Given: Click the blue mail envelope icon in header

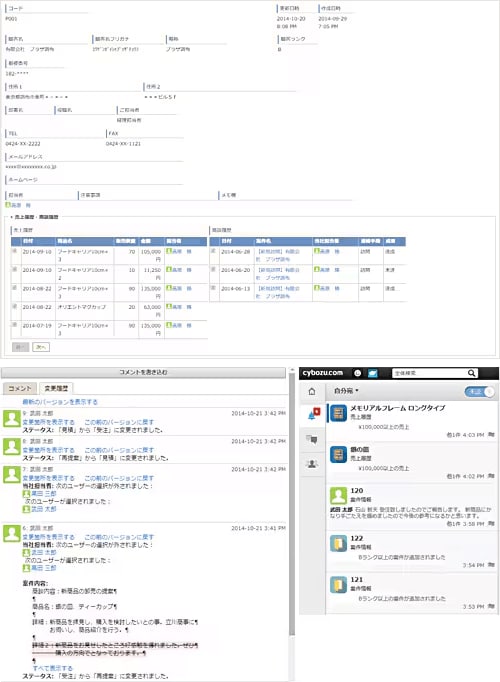Looking at the screenshot, I should click(x=373, y=373).
